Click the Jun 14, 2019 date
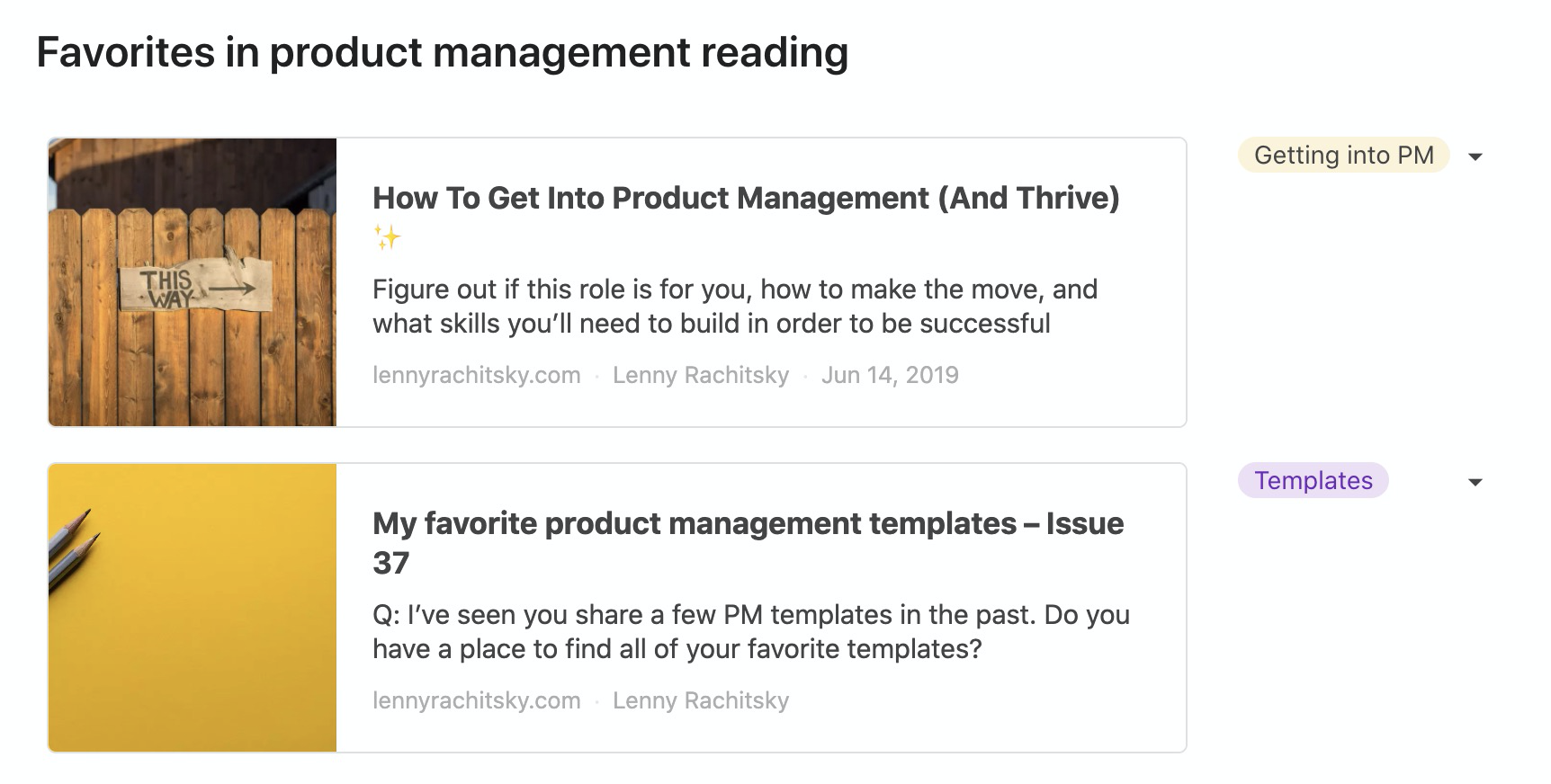The image size is (1551, 784). coord(890,376)
